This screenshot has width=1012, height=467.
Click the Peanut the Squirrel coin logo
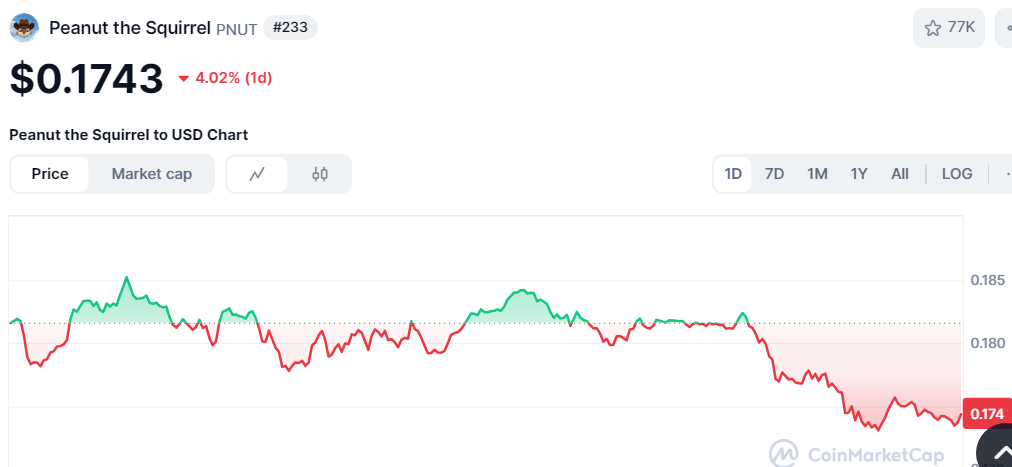tap(24, 28)
